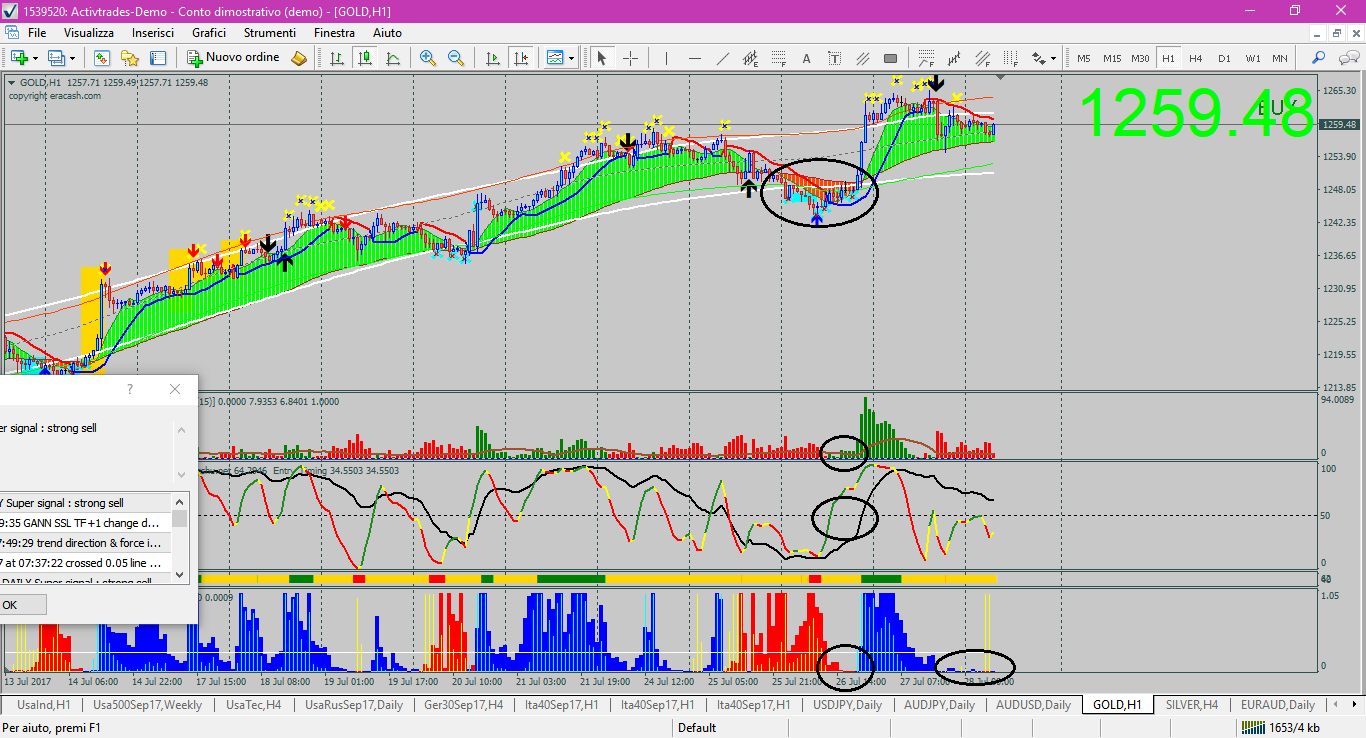Select the 'GANN SSL TF+1 change' alert row
1366x738 pixels.
pos(85,522)
